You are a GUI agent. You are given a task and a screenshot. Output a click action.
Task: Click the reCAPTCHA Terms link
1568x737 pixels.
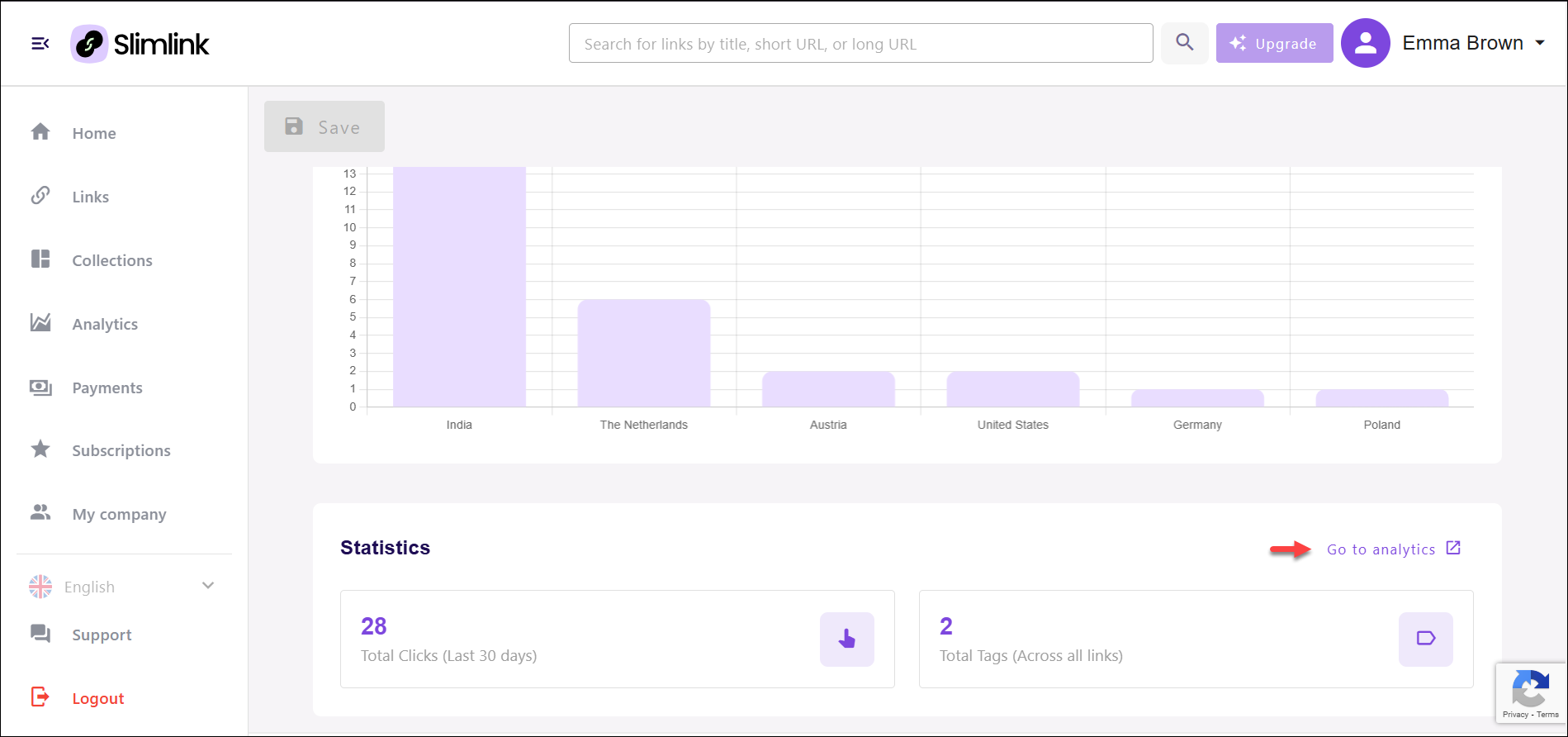point(1547,715)
